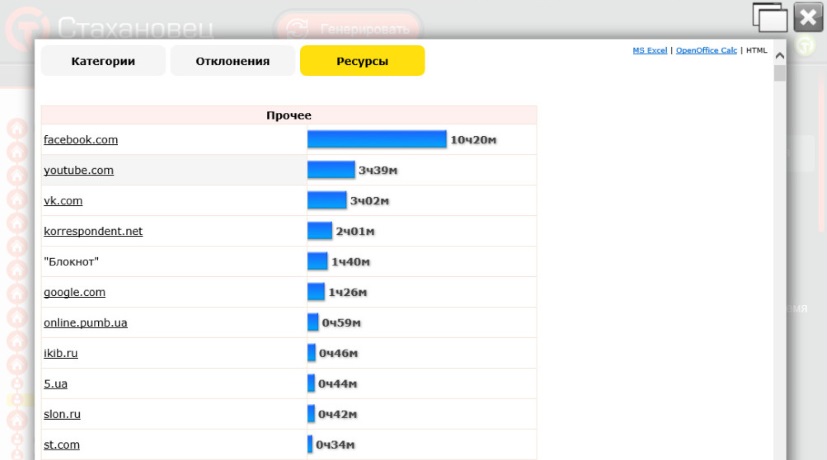Select the 3ч39м duration value
Image resolution: width=827 pixels, height=460 pixels.
pos(378,170)
